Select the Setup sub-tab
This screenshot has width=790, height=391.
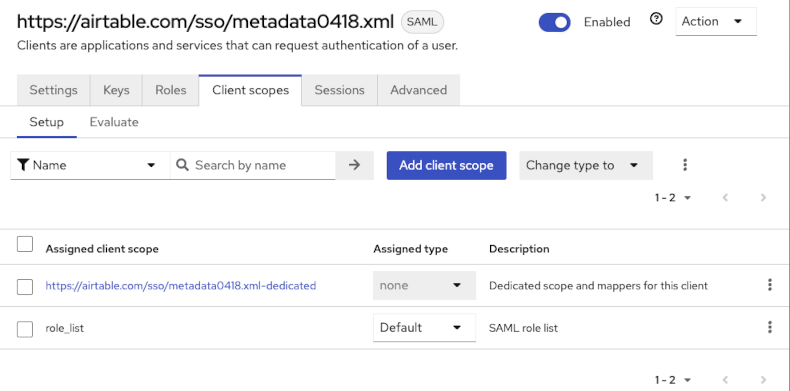tap(46, 122)
